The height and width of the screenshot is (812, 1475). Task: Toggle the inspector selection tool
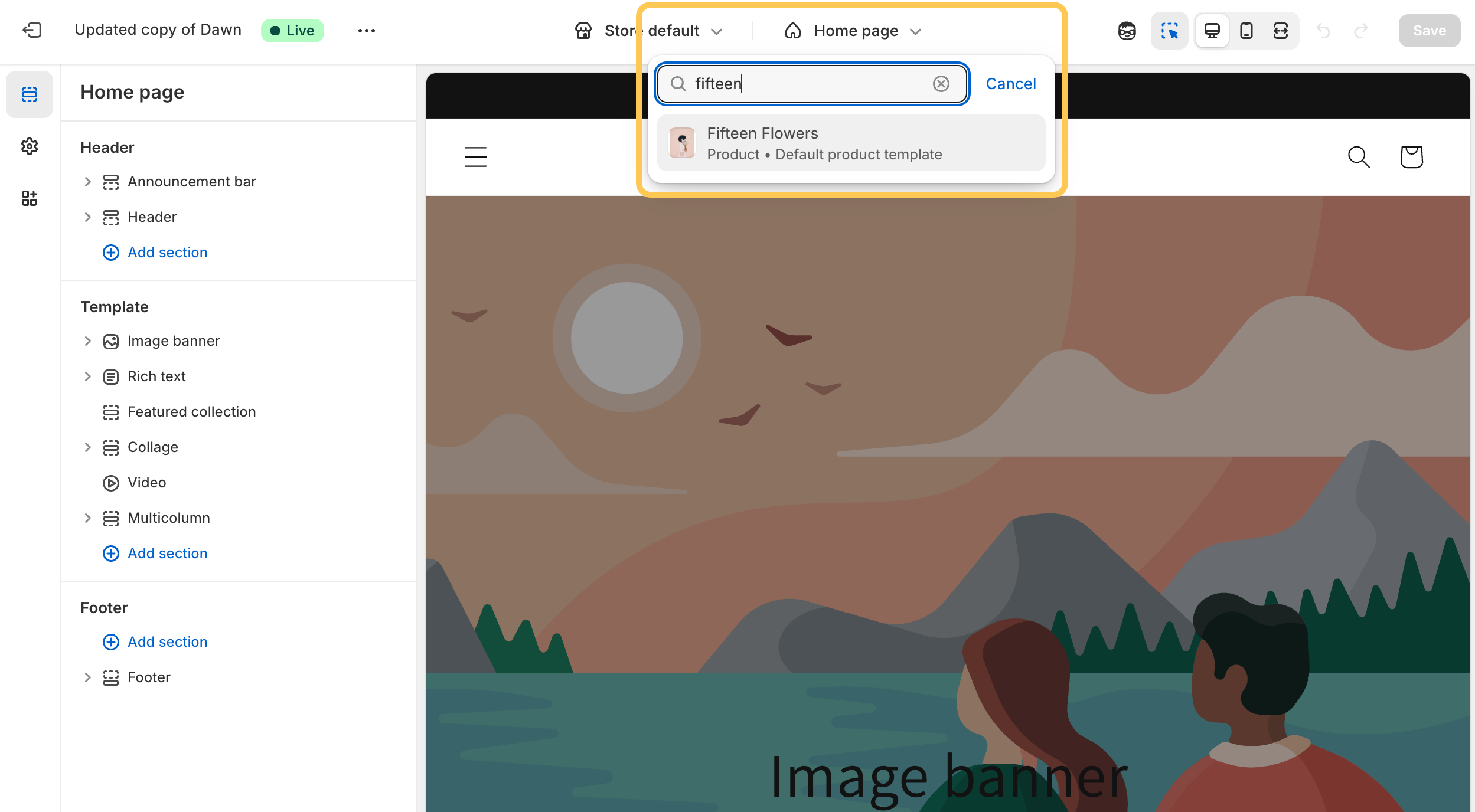(x=1169, y=31)
